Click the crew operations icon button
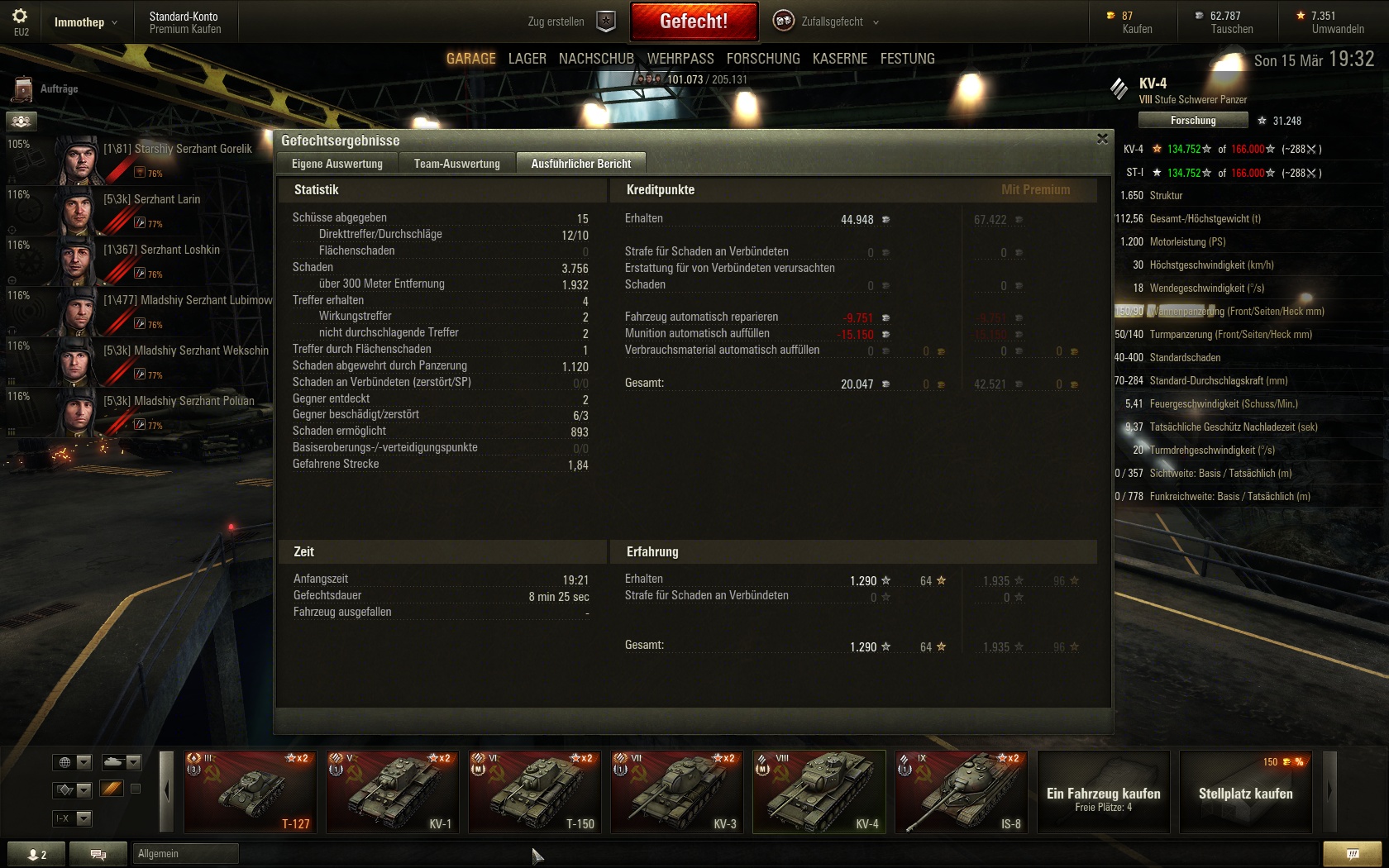 [21, 122]
